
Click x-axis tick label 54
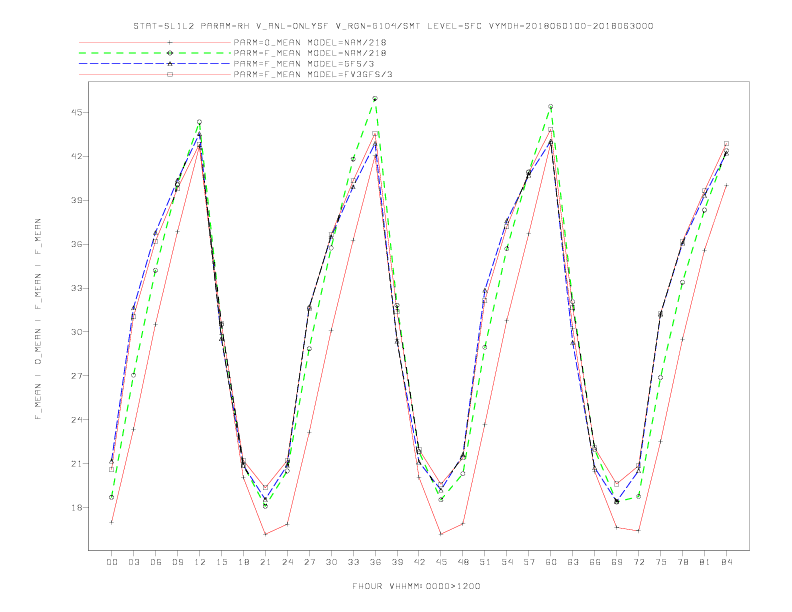(x=507, y=562)
